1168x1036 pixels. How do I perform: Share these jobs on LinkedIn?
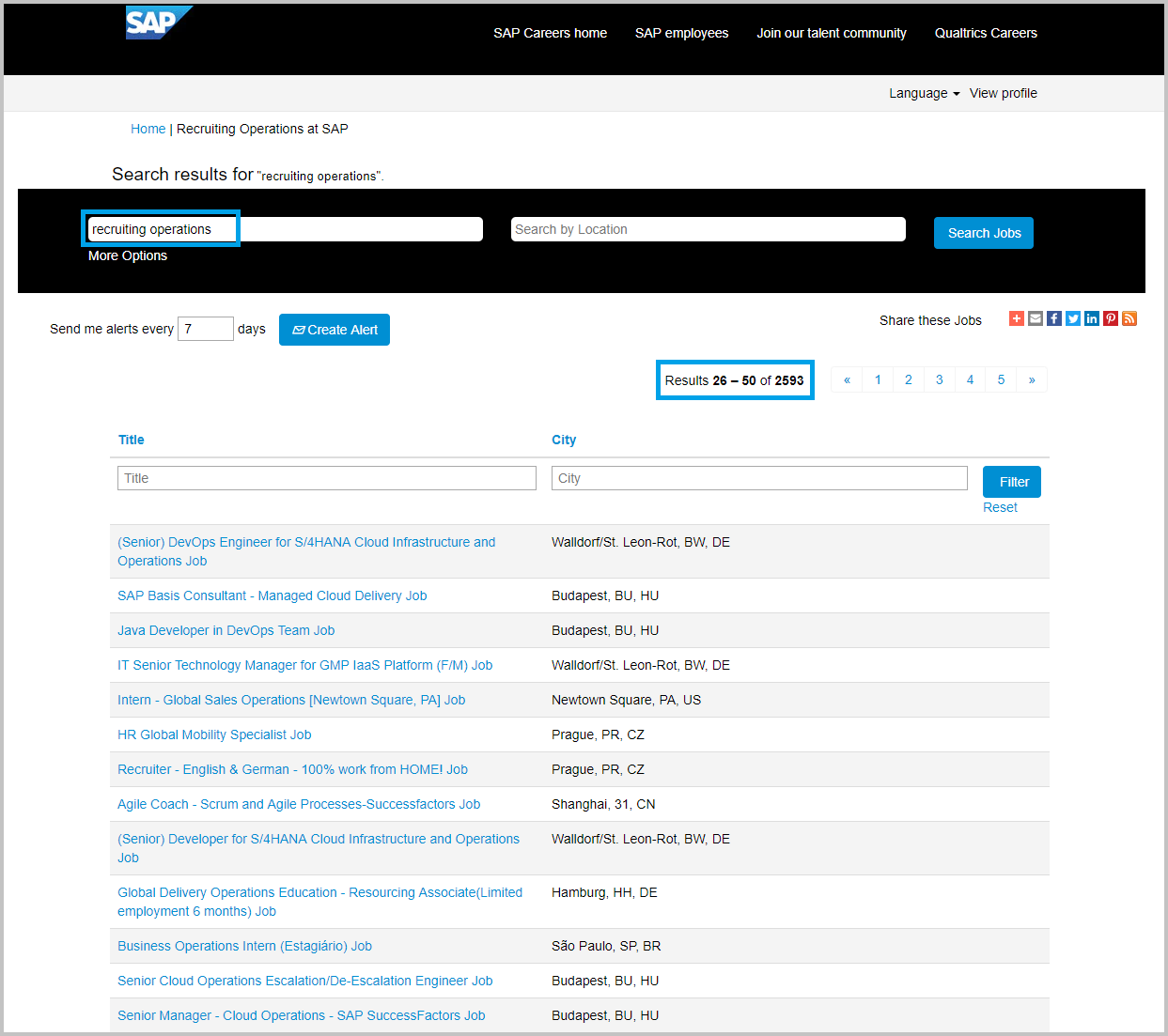tap(1092, 318)
